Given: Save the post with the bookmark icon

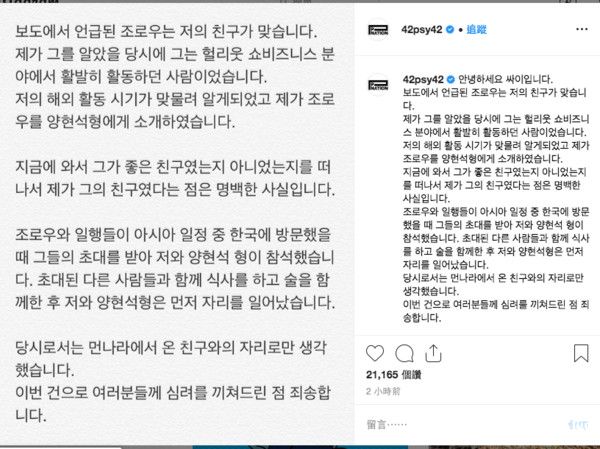Looking at the screenshot, I should [x=581, y=353].
